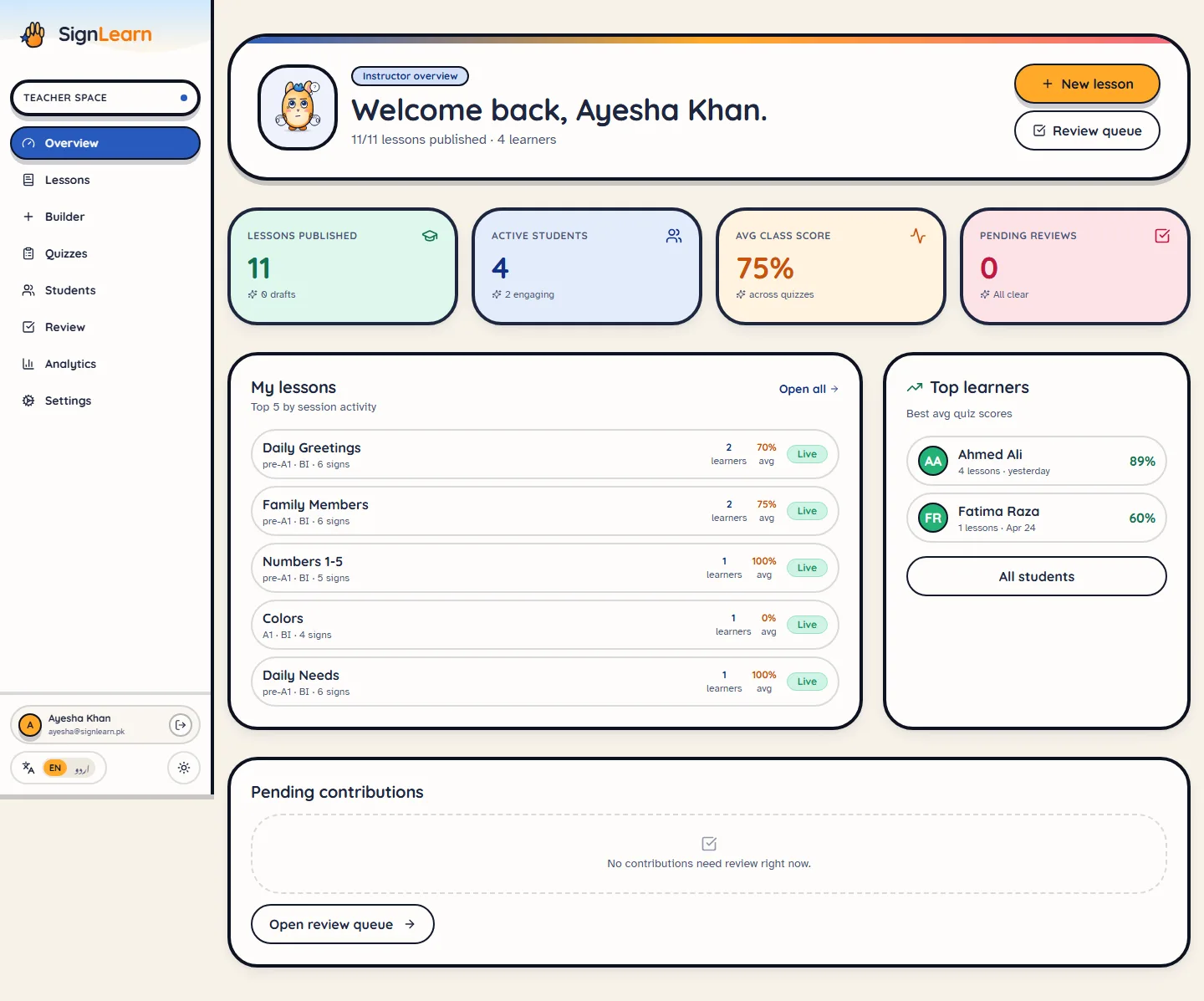This screenshot has width=1204, height=1001.
Task: Click the Builder plus icon
Action: tap(28, 217)
